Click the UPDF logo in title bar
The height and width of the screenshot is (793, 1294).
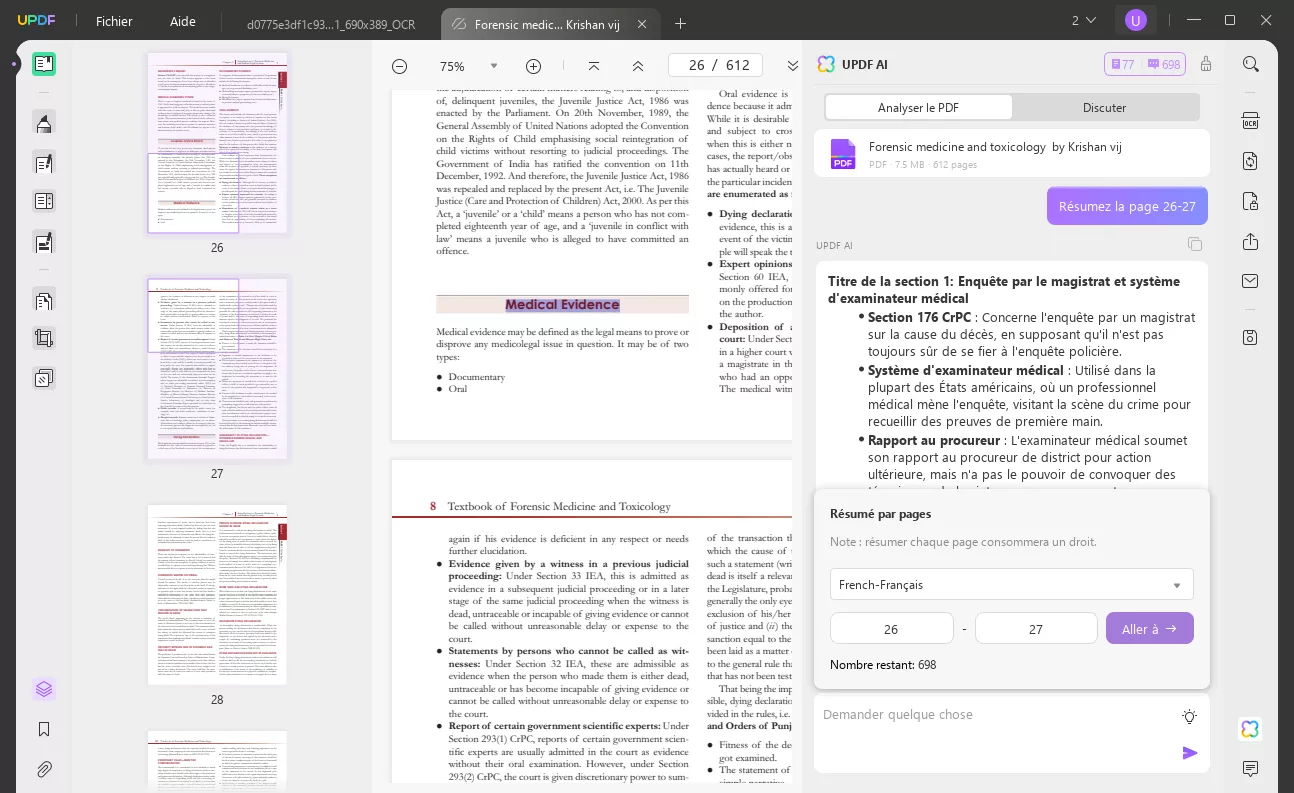(35, 21)
